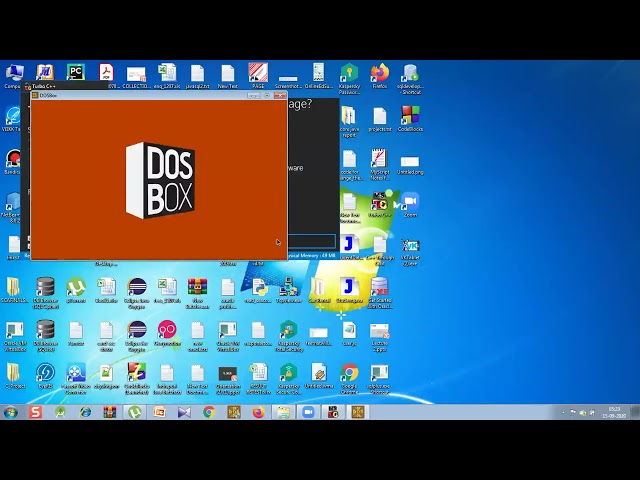The width and height of the screenshot is (640, 480).
Task: Open Android Studio from the taskbar
Action: (x=60, y=412)
